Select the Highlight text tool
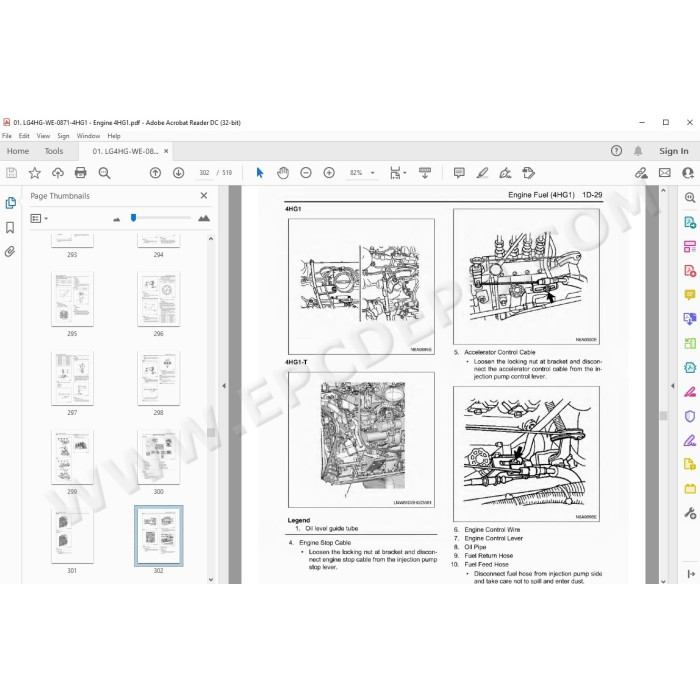Viewport: 700px width, 700px height. (482, 173)
